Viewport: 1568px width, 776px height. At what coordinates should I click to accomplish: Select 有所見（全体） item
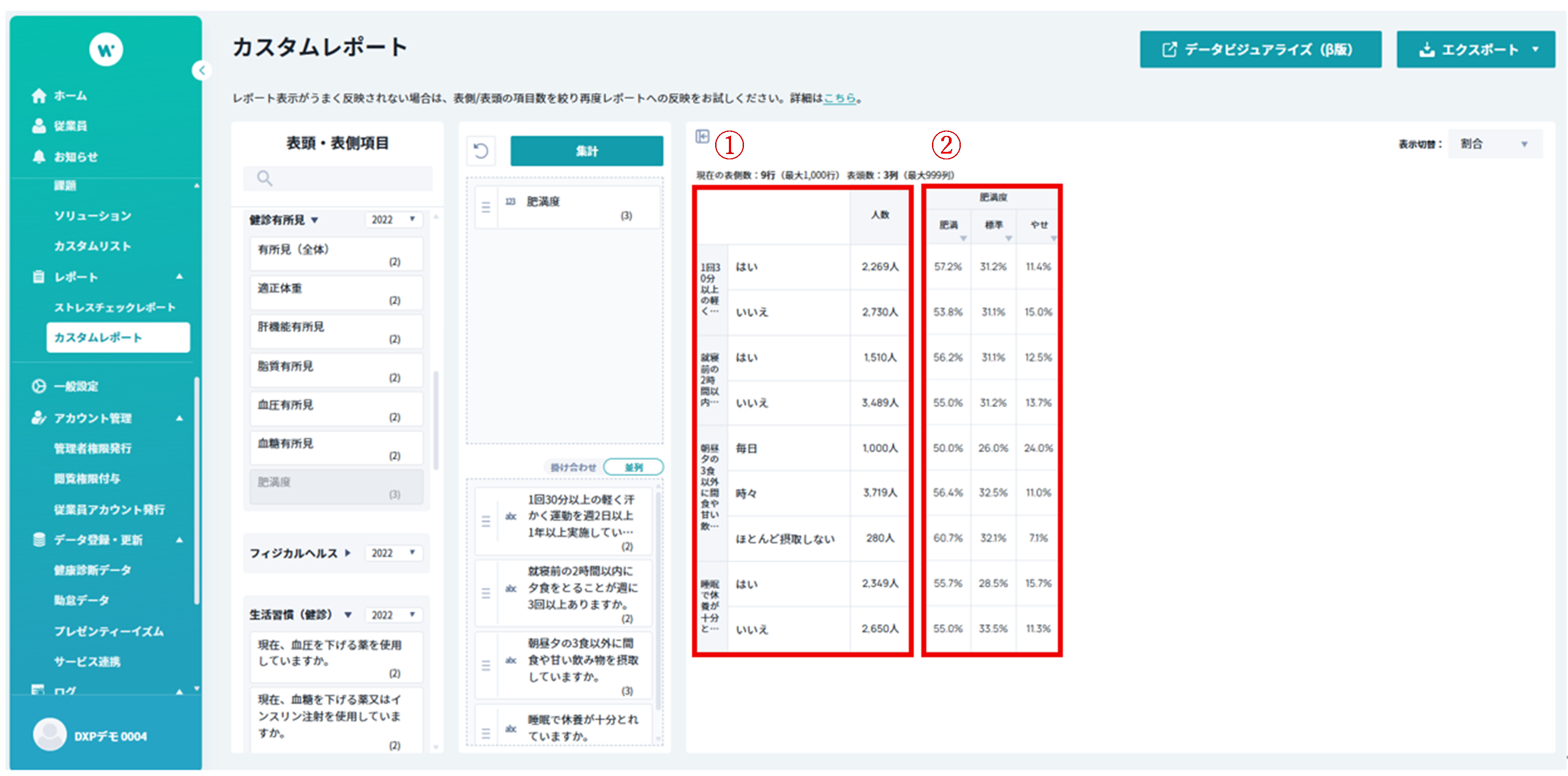pyautogui.click(x=336, y=255)
